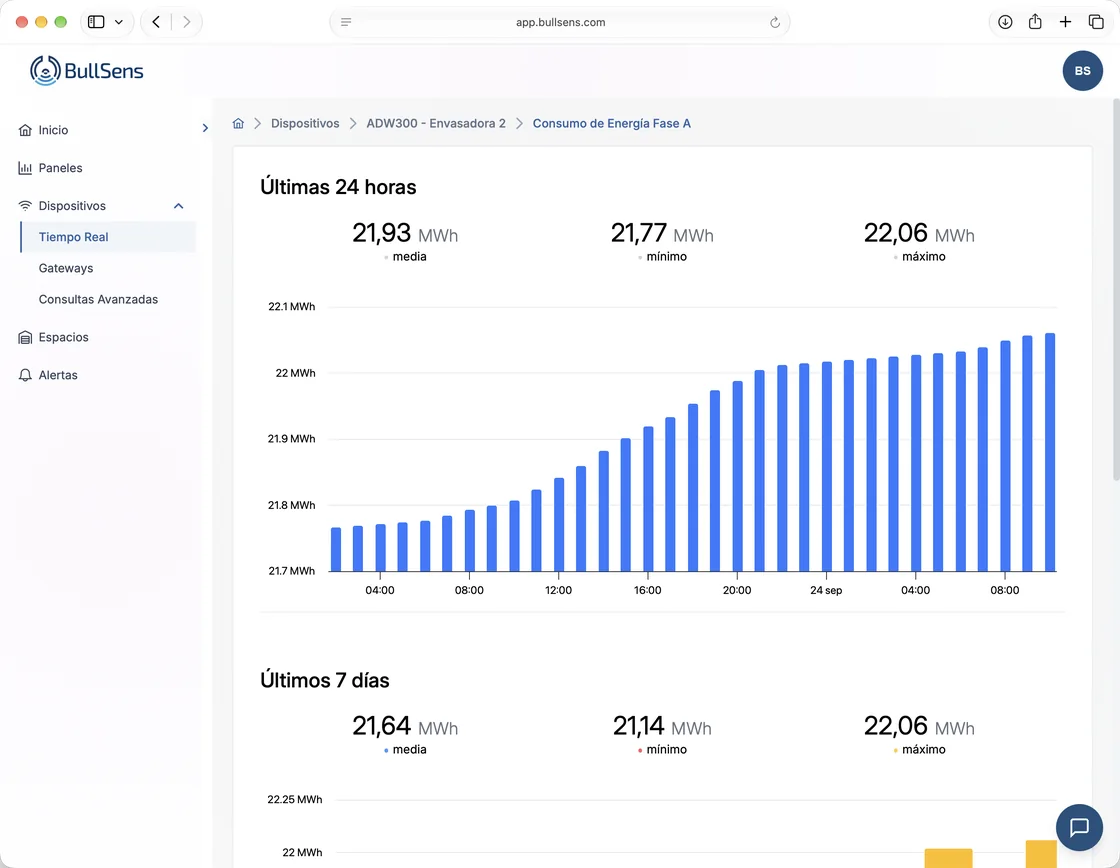The width and height of the screenshot is (1120, 868).
Task: Click the 24 sep axis label
Action: click(826, 590)
